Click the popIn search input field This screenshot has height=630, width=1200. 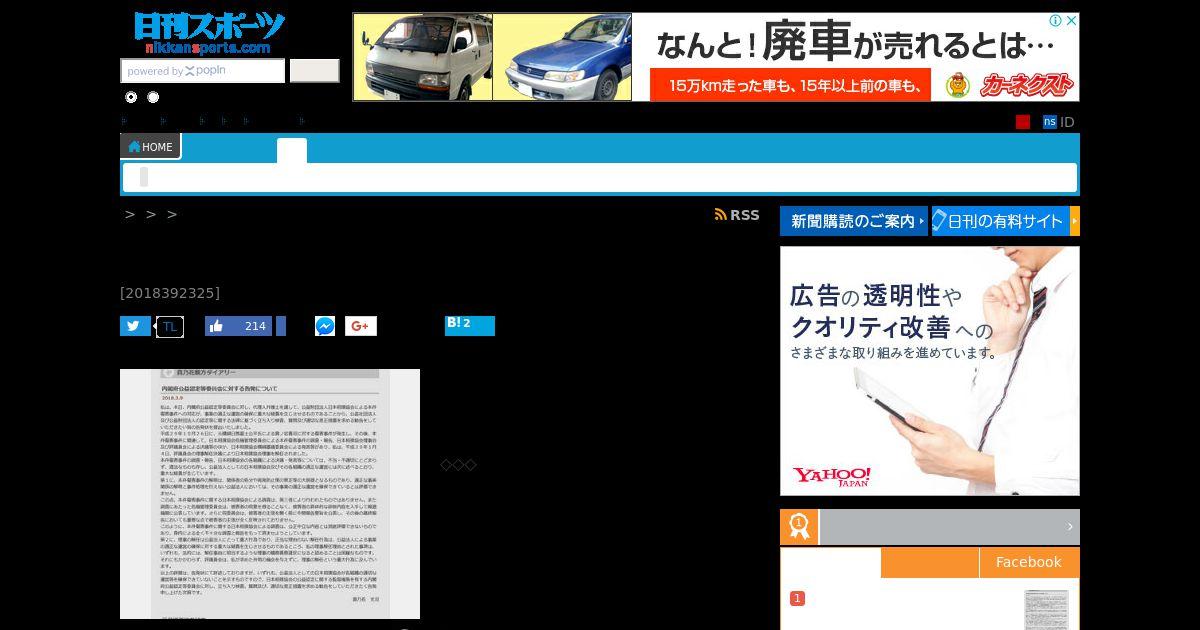click(203, 71)
